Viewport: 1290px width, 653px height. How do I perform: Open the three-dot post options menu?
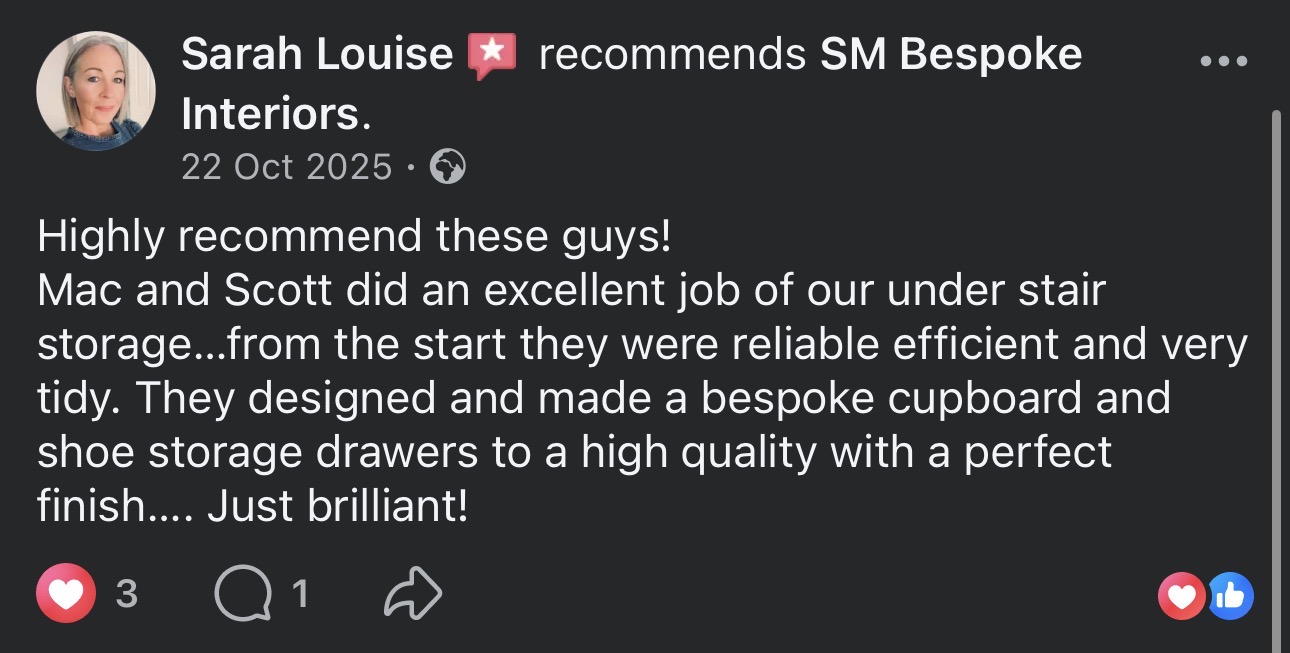[x=1222, y=60]
